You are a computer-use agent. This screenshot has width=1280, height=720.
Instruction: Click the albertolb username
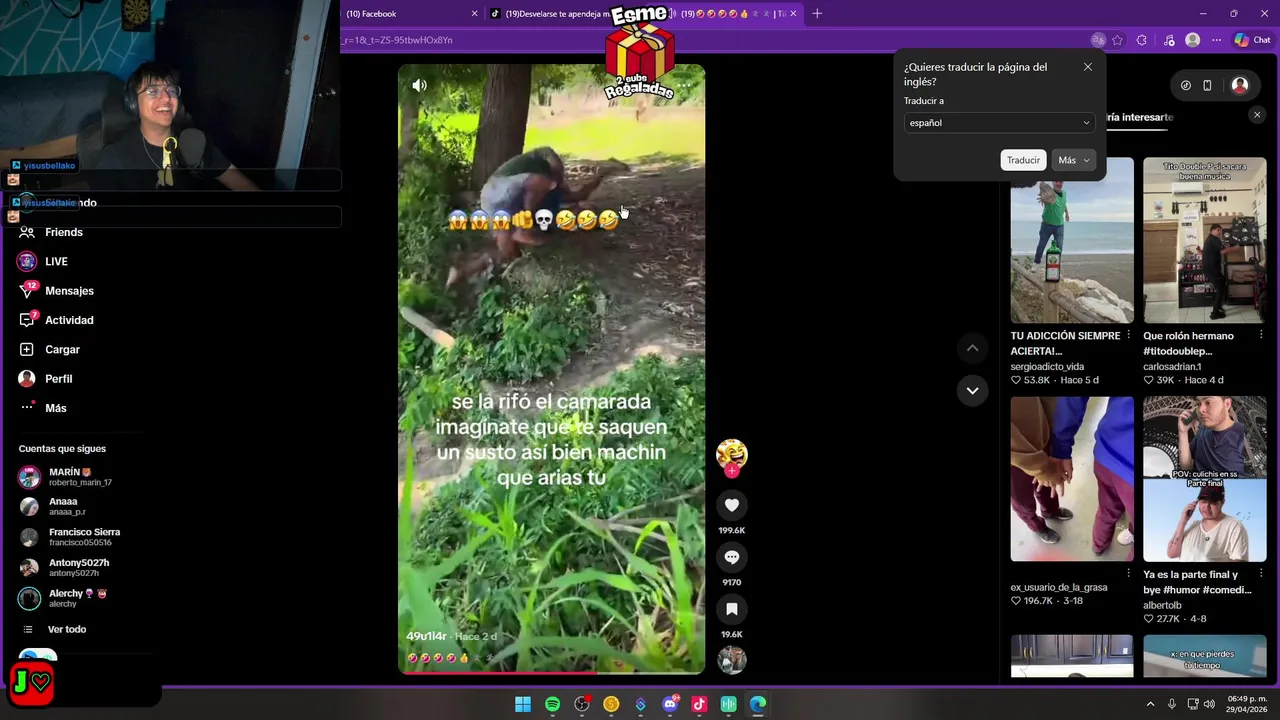pos(1162,605)
